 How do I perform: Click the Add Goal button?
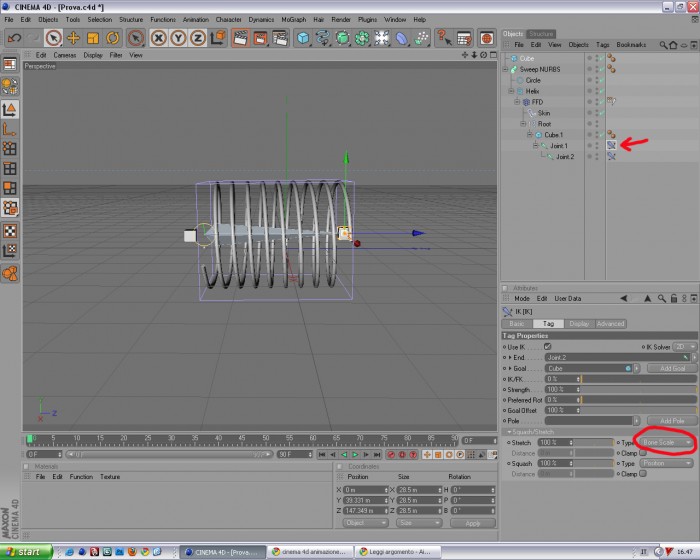[x=672, y=368]
